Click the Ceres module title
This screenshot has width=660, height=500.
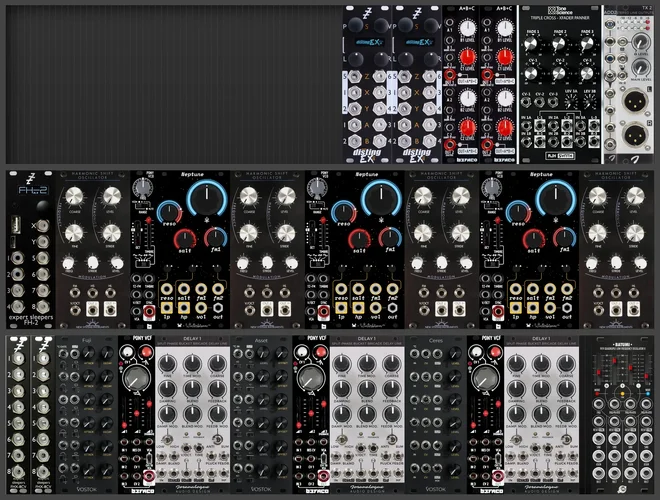coord(436,340)
